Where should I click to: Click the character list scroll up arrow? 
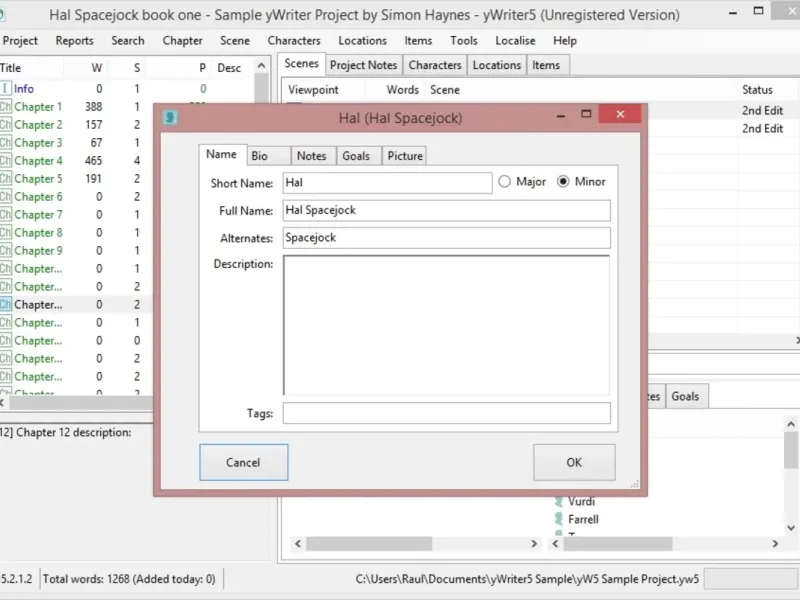pyautogui.click(x=791, y=424)
